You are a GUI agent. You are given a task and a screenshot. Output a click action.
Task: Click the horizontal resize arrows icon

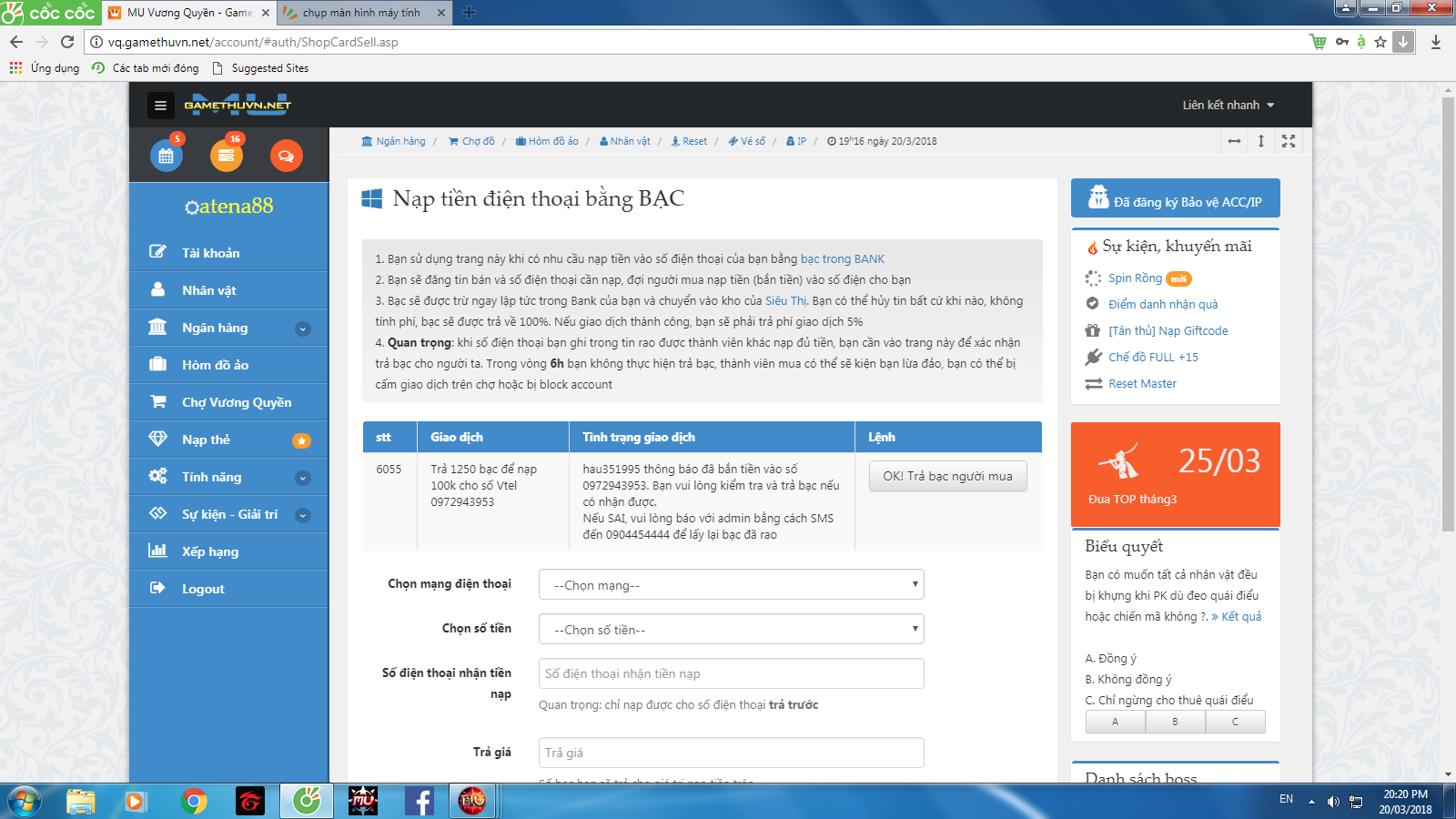click(x=1234, y=141)
